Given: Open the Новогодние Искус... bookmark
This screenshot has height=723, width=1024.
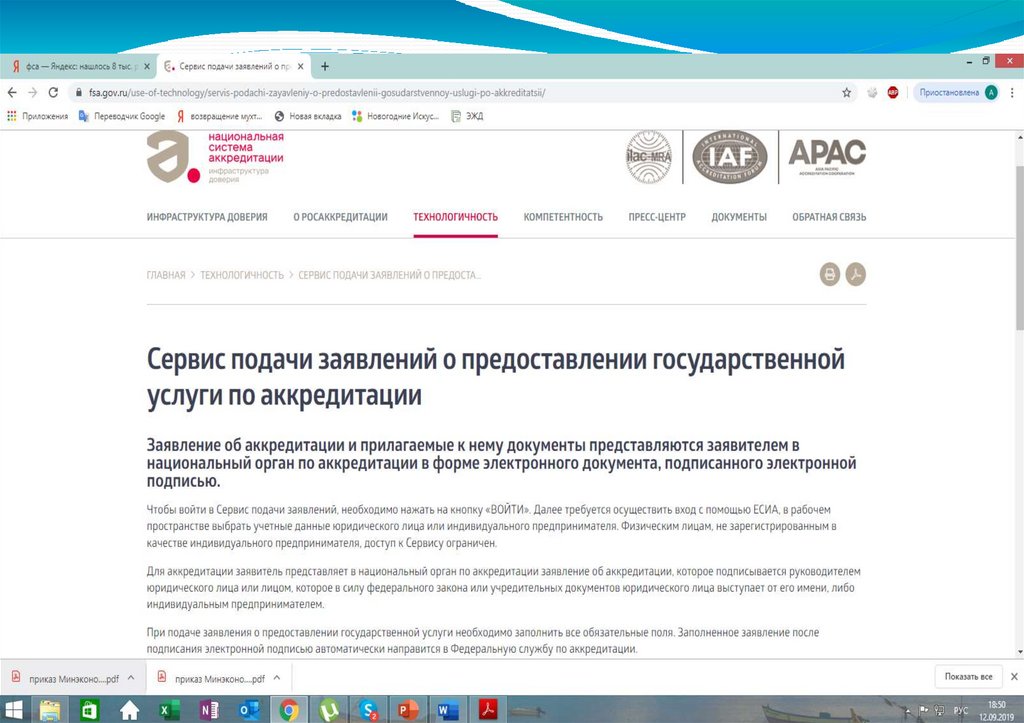Looking at the screenshot, I should tap(396, 116).
